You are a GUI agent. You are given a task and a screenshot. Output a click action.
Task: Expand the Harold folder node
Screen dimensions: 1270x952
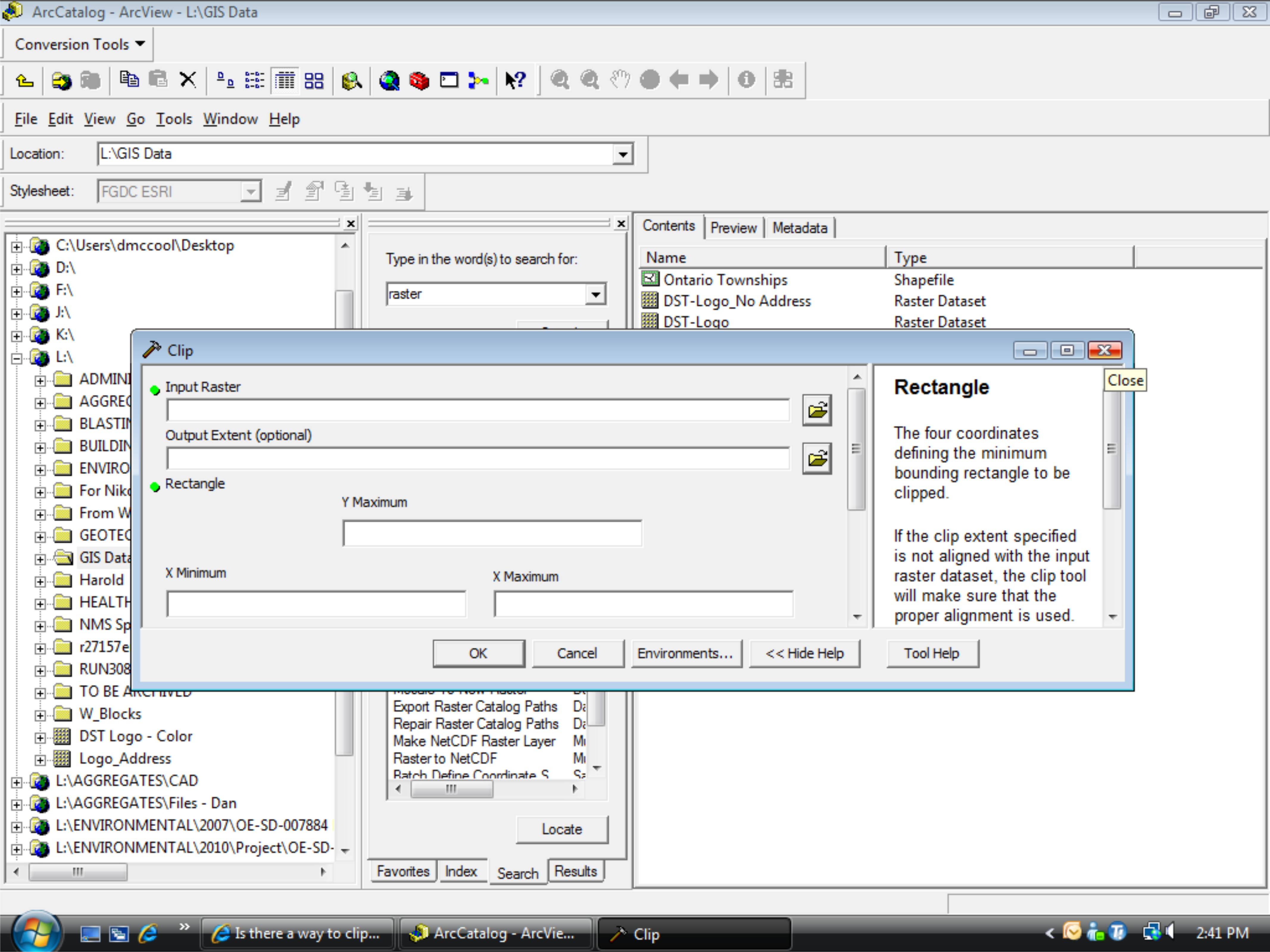tap(40, 581)
